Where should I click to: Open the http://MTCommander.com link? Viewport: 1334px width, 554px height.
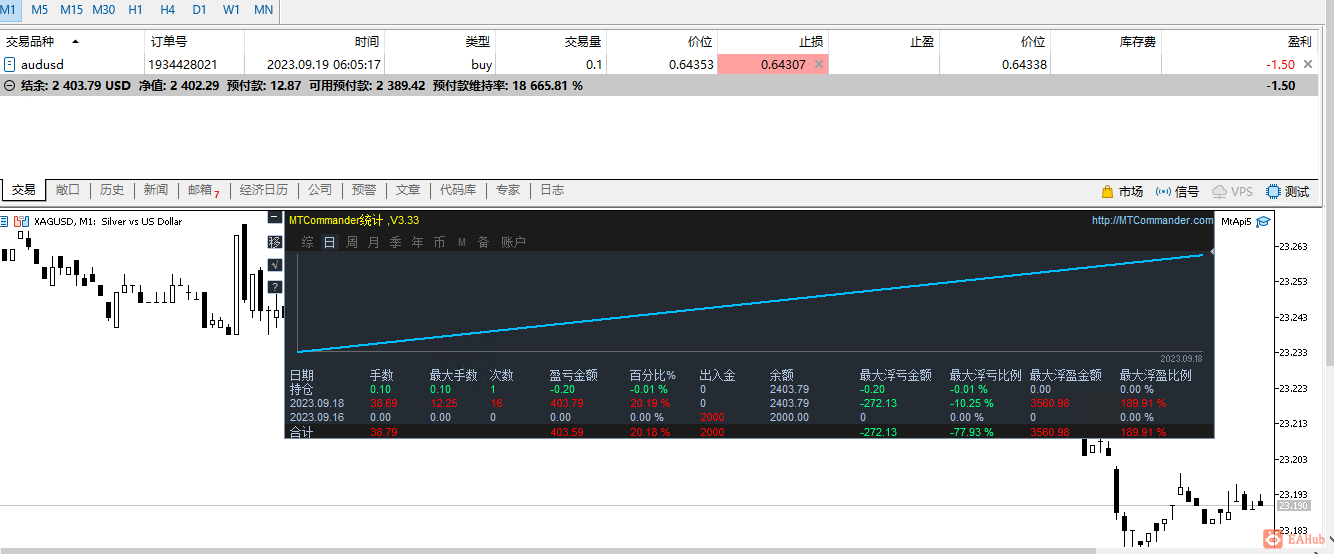tap(1152, 220)
